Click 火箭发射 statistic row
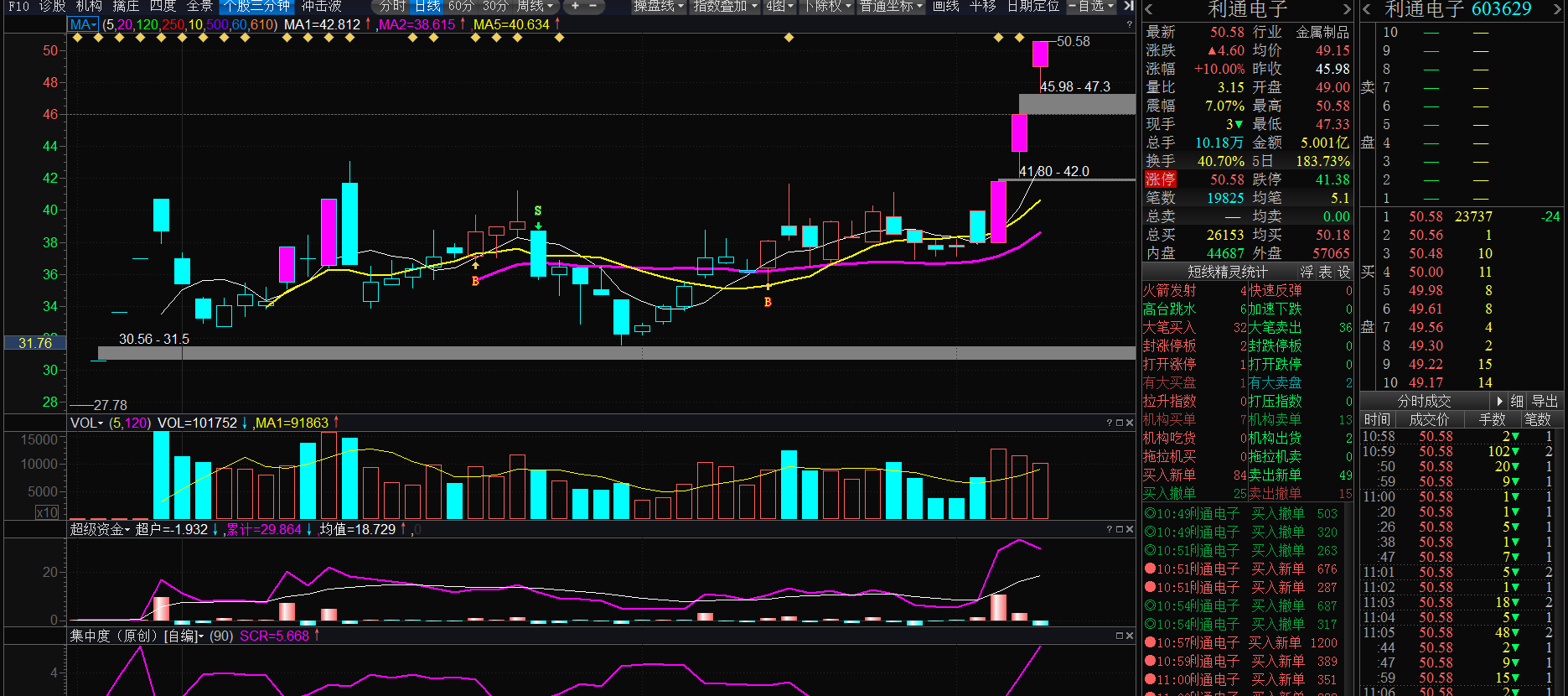Image resolution: width=1568 pixels, height=696 pixels. click(x=1194, y=290)
